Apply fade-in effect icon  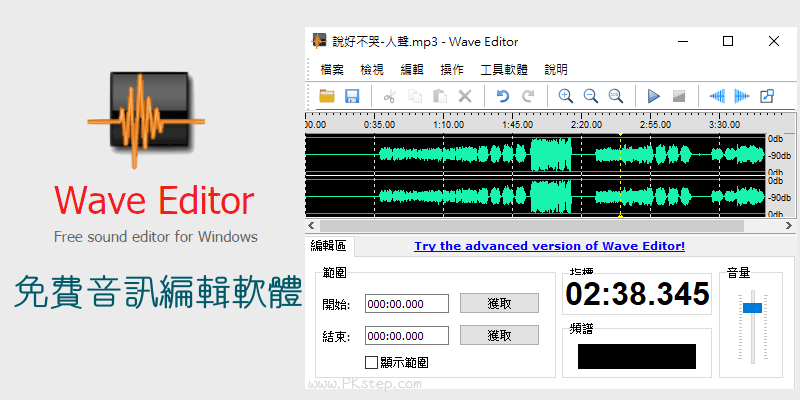pyautogui.click(x=717, y=96)
